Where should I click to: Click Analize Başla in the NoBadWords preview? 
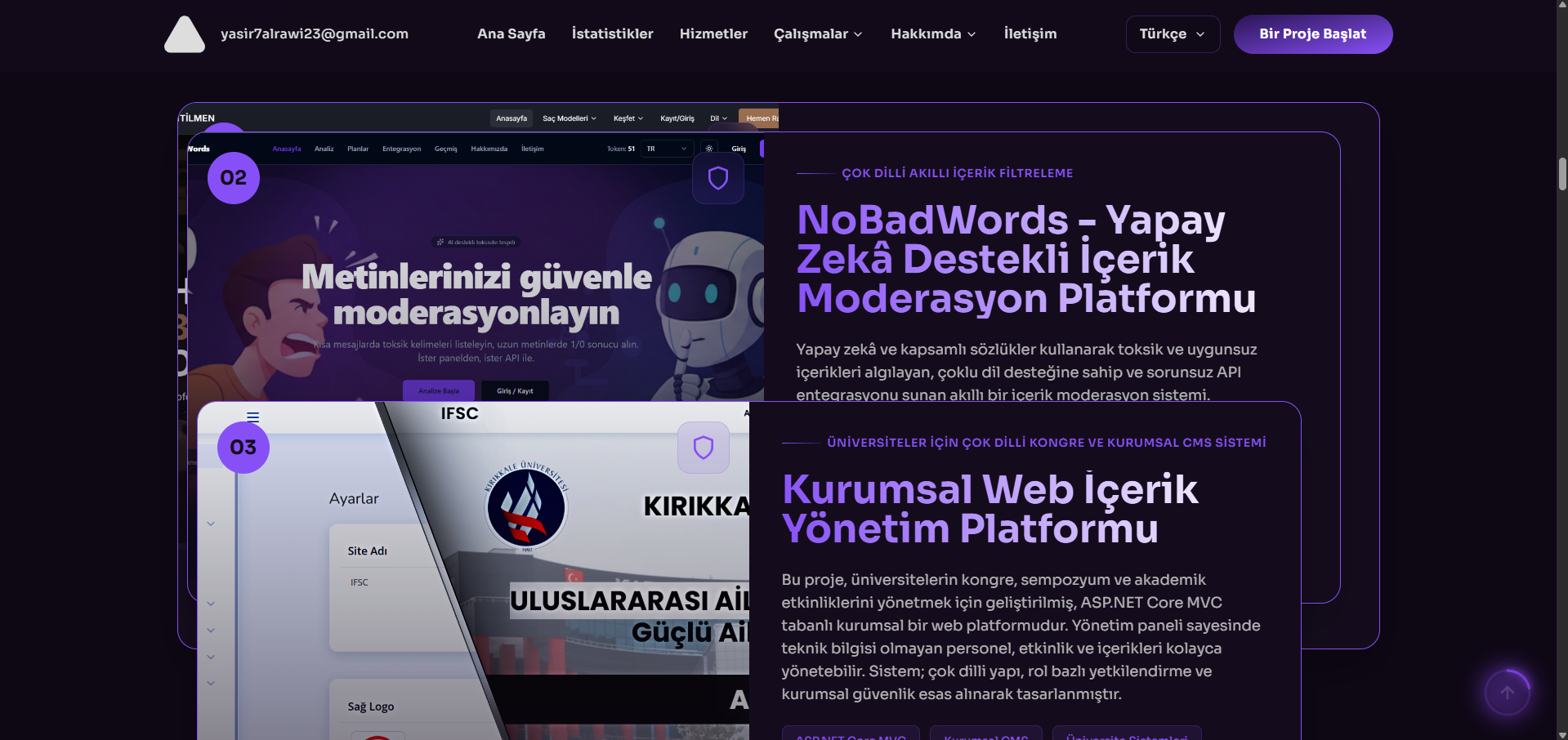point(439,390)
